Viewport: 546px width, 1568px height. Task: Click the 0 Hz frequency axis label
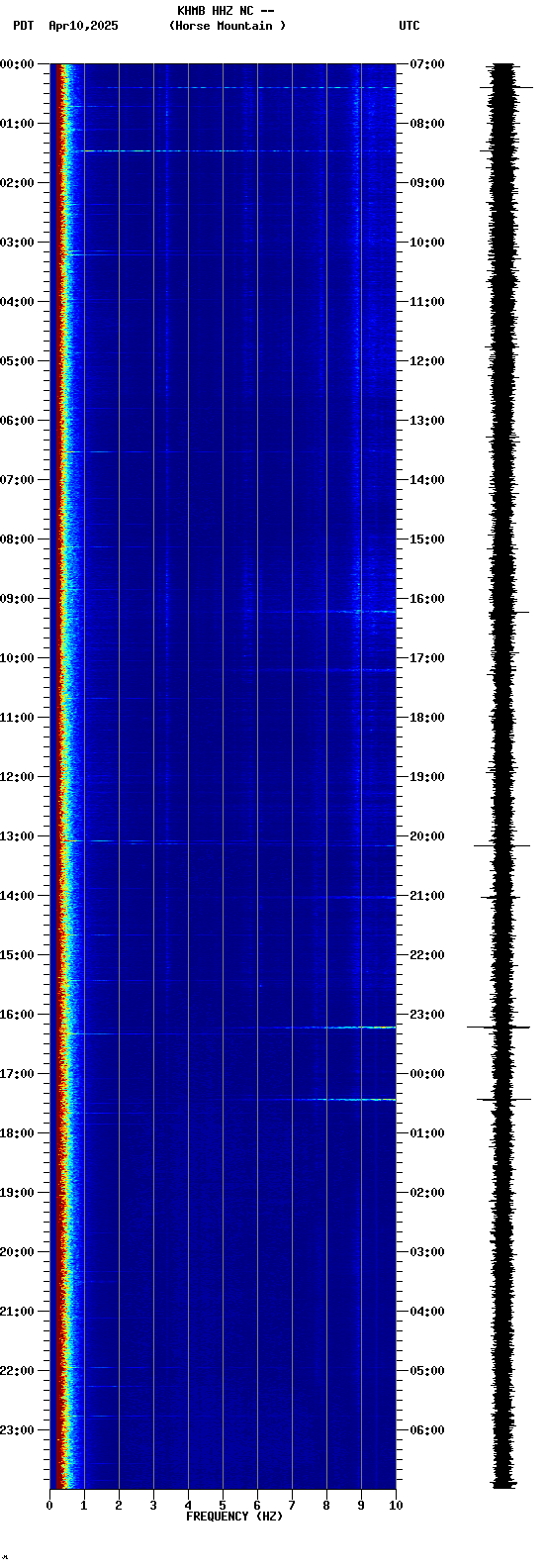click(x=49, y=1506)
